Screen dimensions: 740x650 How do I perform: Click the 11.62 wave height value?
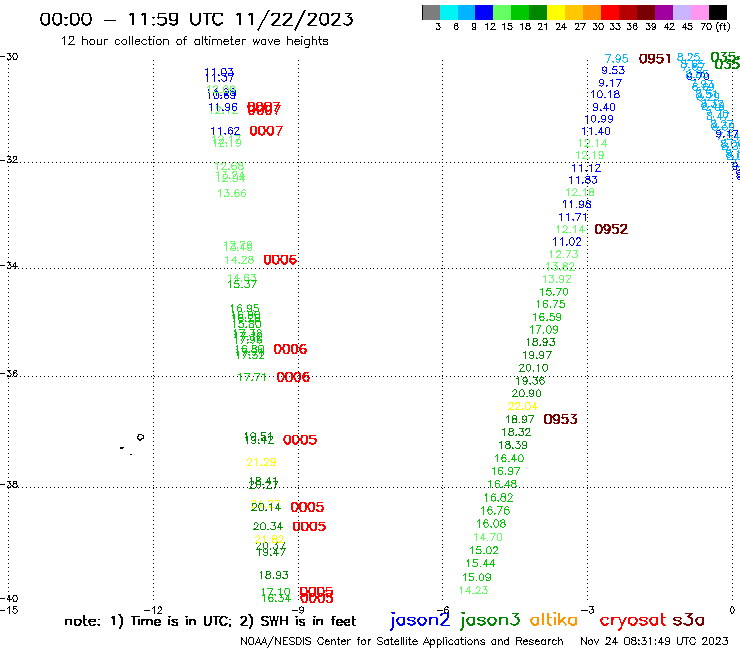pos(225,131)
